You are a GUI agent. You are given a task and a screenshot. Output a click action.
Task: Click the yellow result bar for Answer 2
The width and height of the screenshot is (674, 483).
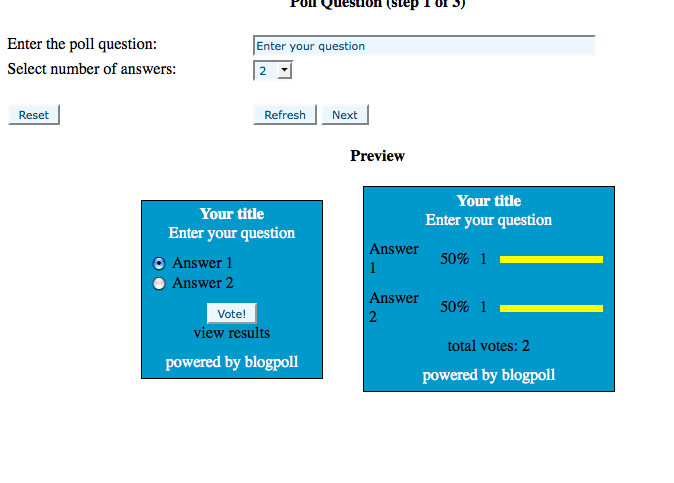(551, 308)
